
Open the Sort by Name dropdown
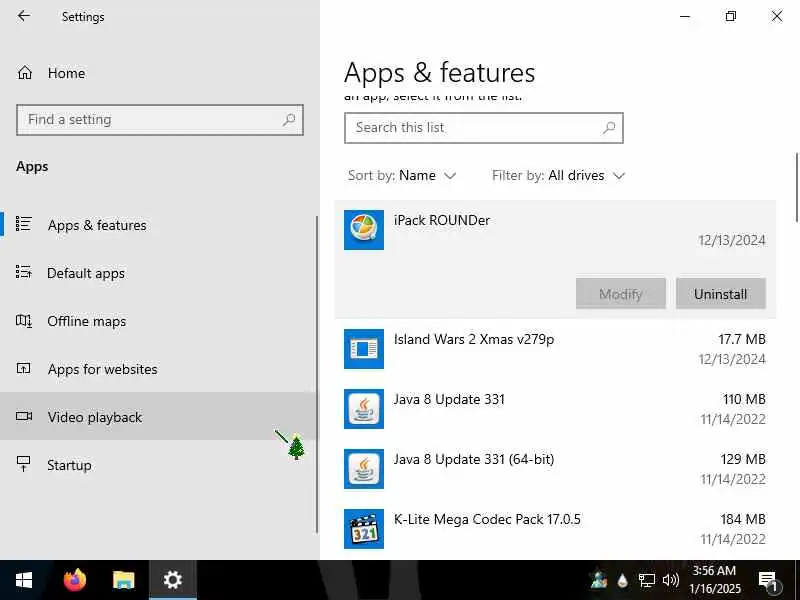(402, 176)
